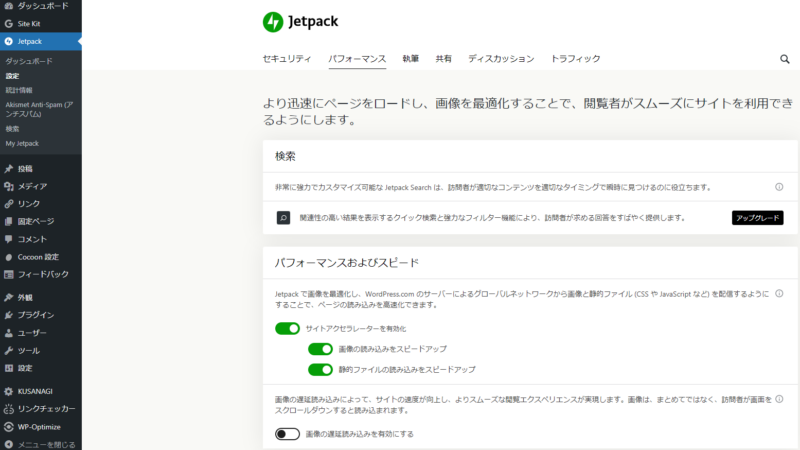
Task: Click the Site Kit G icon
Action: click(x=9, y=23)
